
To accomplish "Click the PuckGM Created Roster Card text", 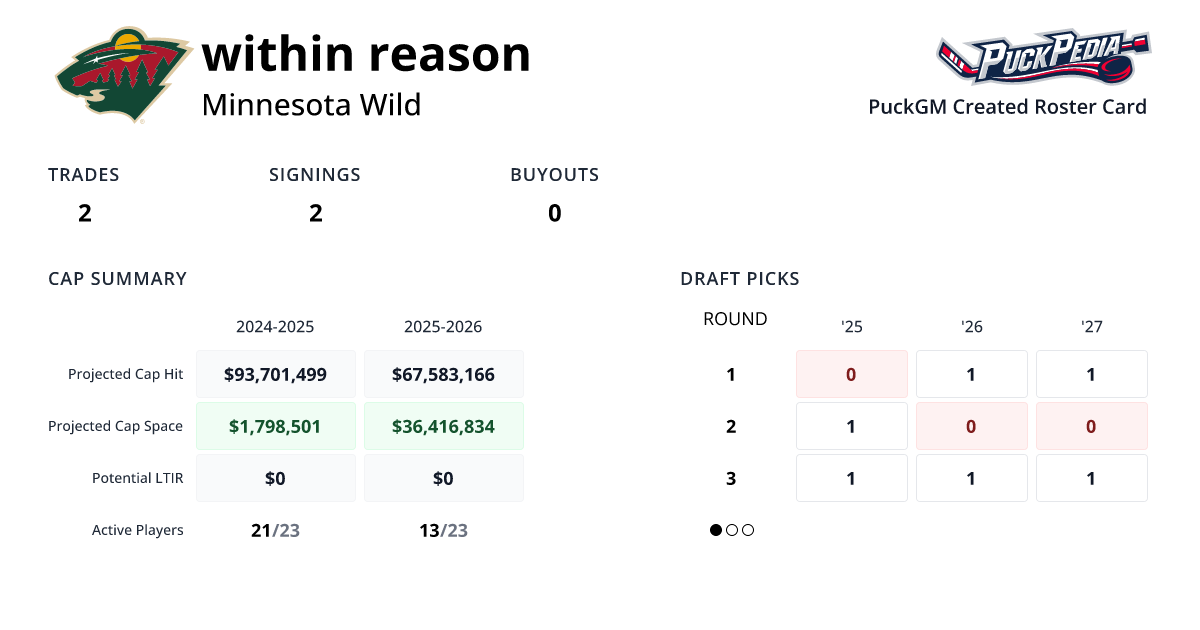I will (x=1007, y=107).
